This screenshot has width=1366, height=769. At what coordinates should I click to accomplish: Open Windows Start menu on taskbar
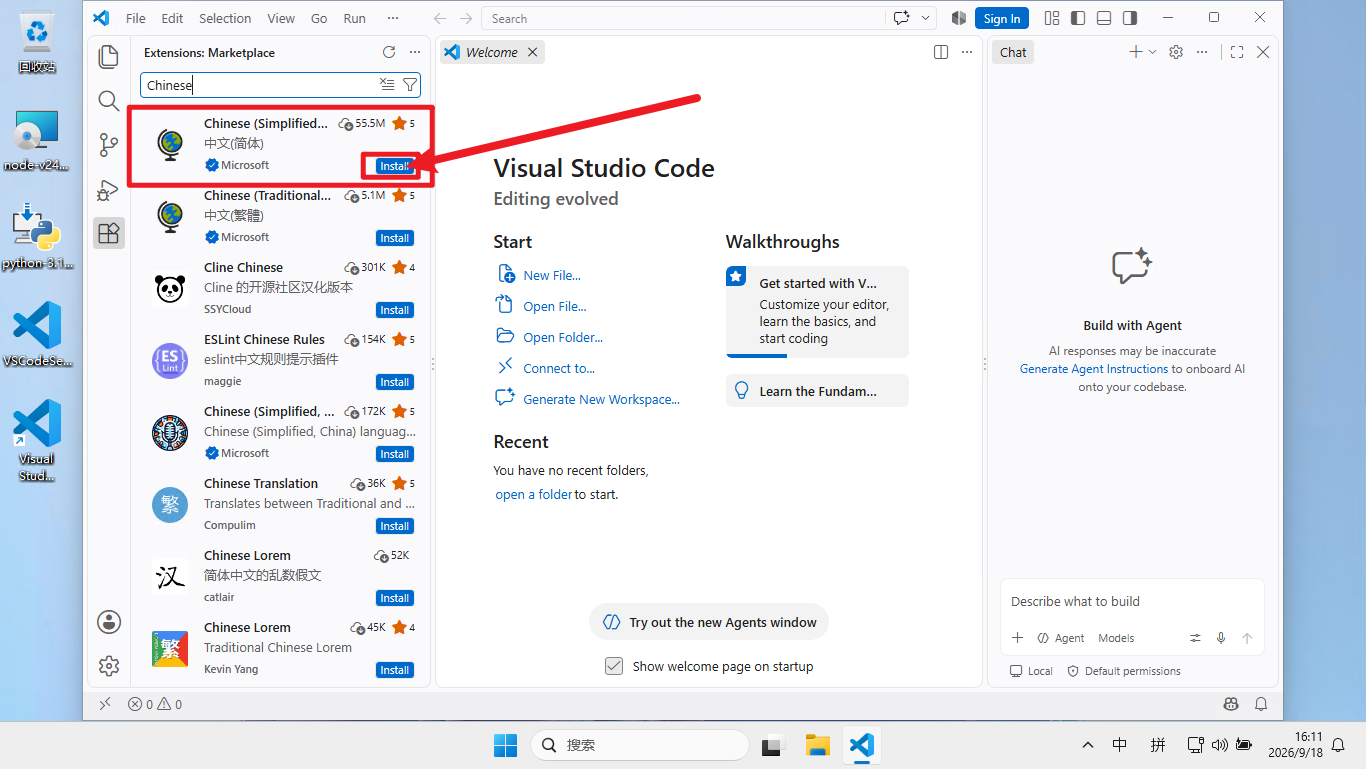(505, 745)
